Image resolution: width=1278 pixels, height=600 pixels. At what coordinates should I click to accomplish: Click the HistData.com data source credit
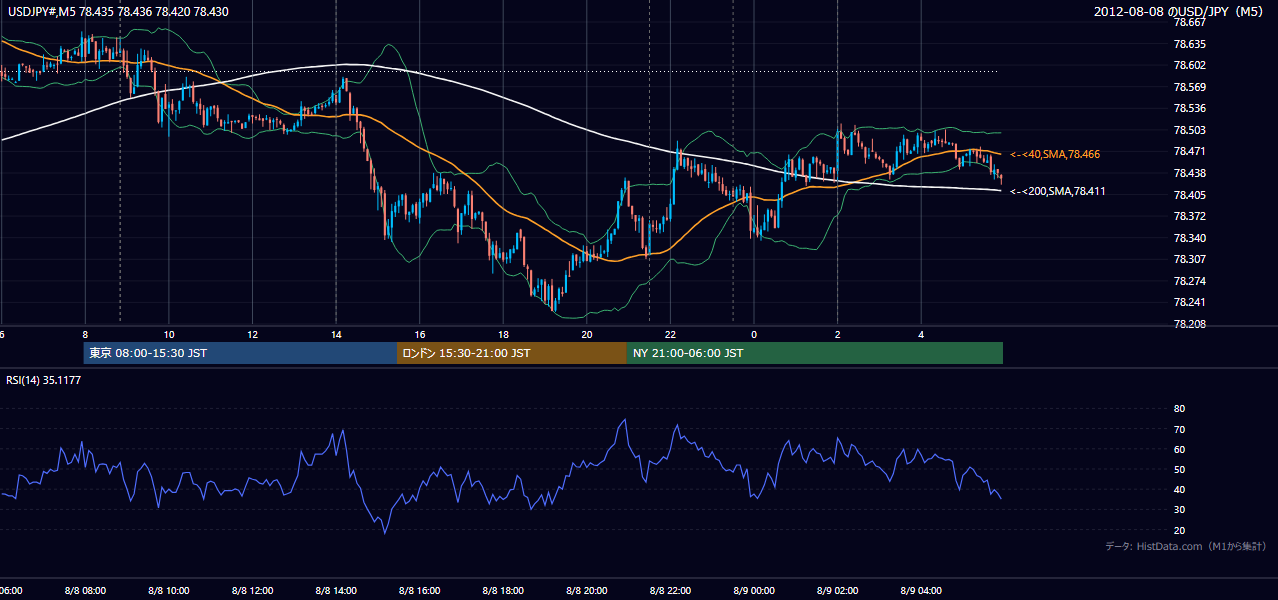(1186, 546)
